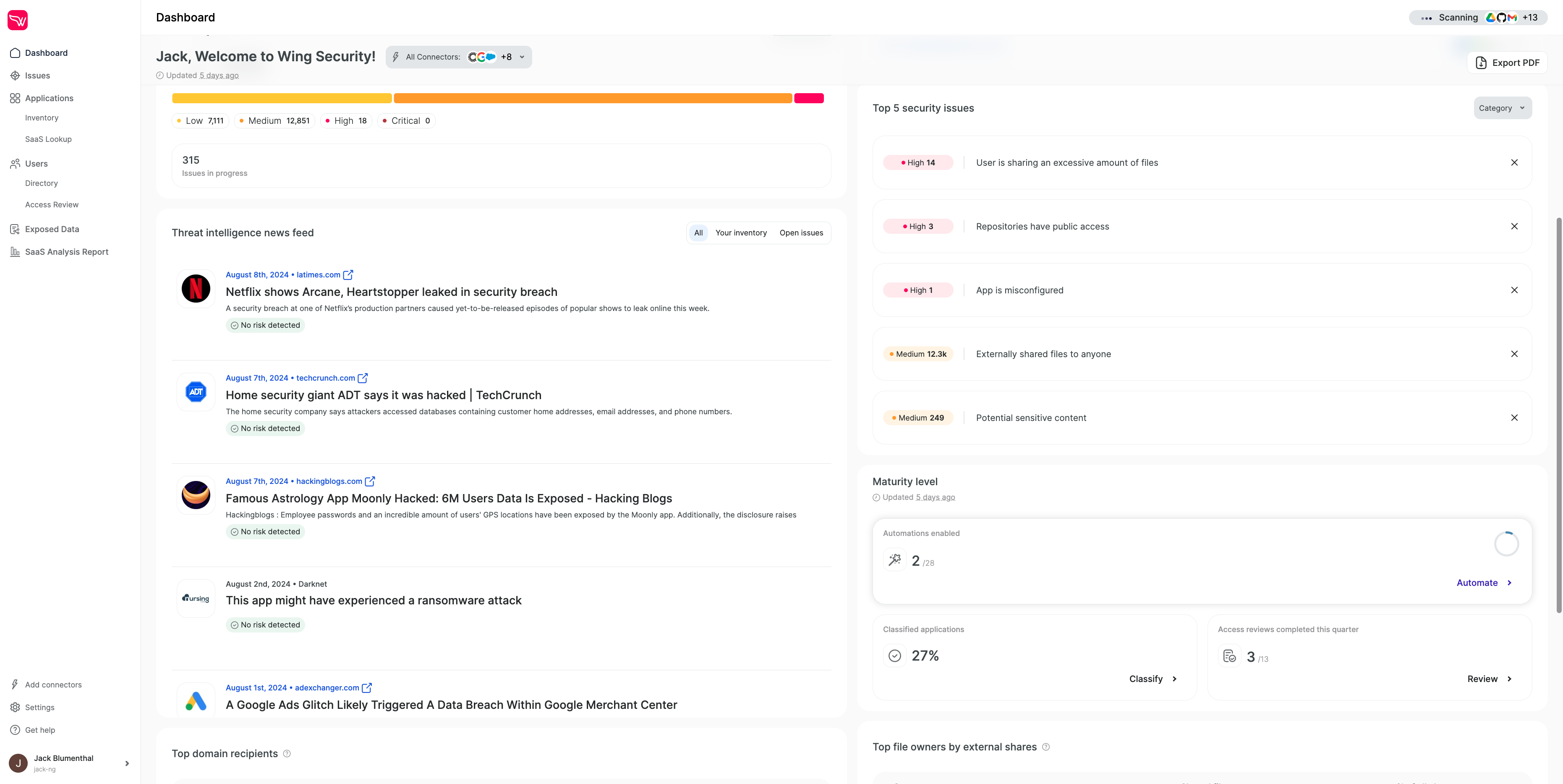Click the SaaS Analysis Report icon
Viewport: 1563px width, 784px height.
point(14,251)
